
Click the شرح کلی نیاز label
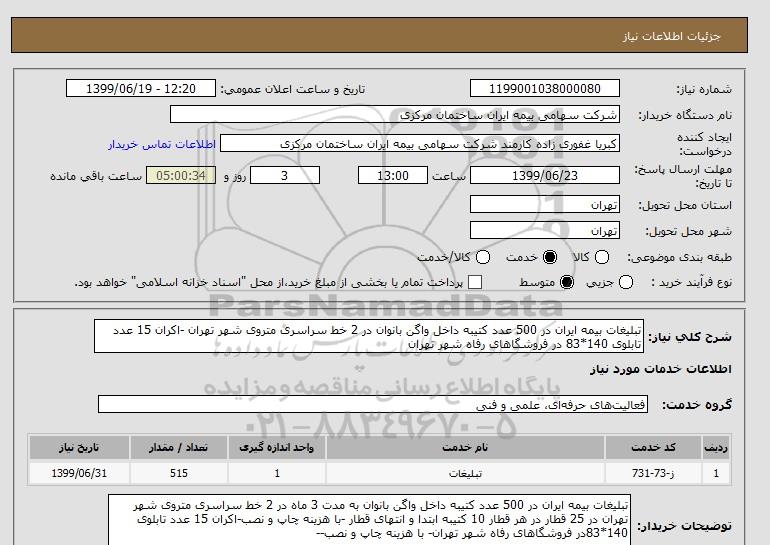690,337
